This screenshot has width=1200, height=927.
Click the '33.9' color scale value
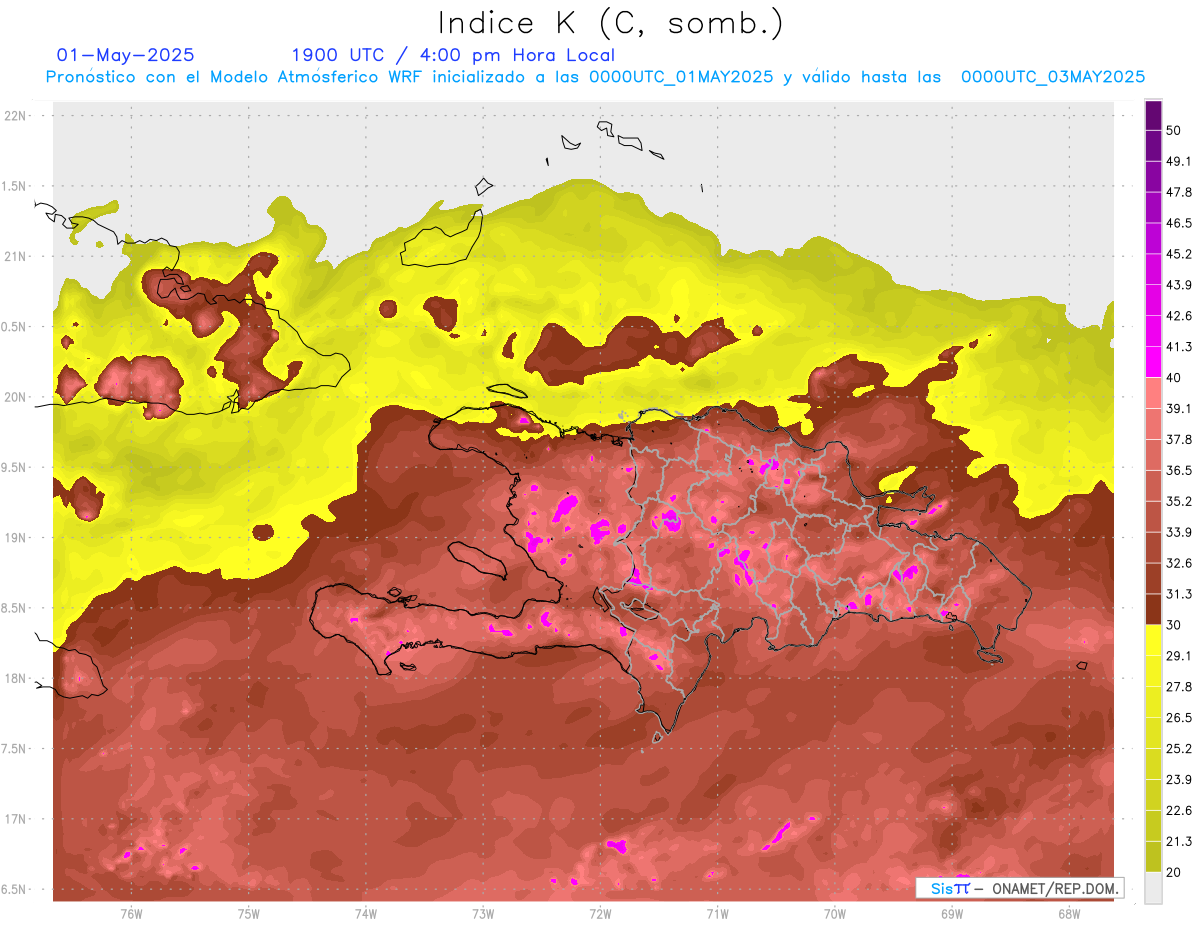(x=1178, y=532)
